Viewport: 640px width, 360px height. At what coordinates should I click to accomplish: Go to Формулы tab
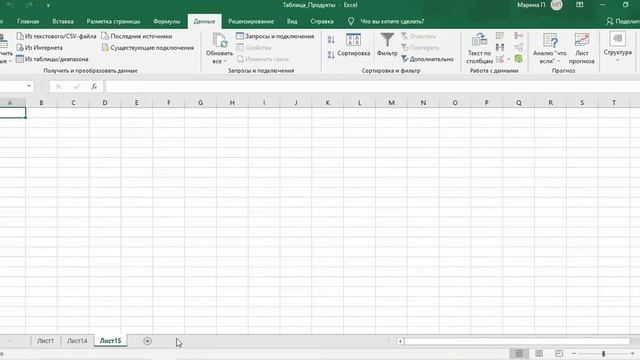[167, 21]
